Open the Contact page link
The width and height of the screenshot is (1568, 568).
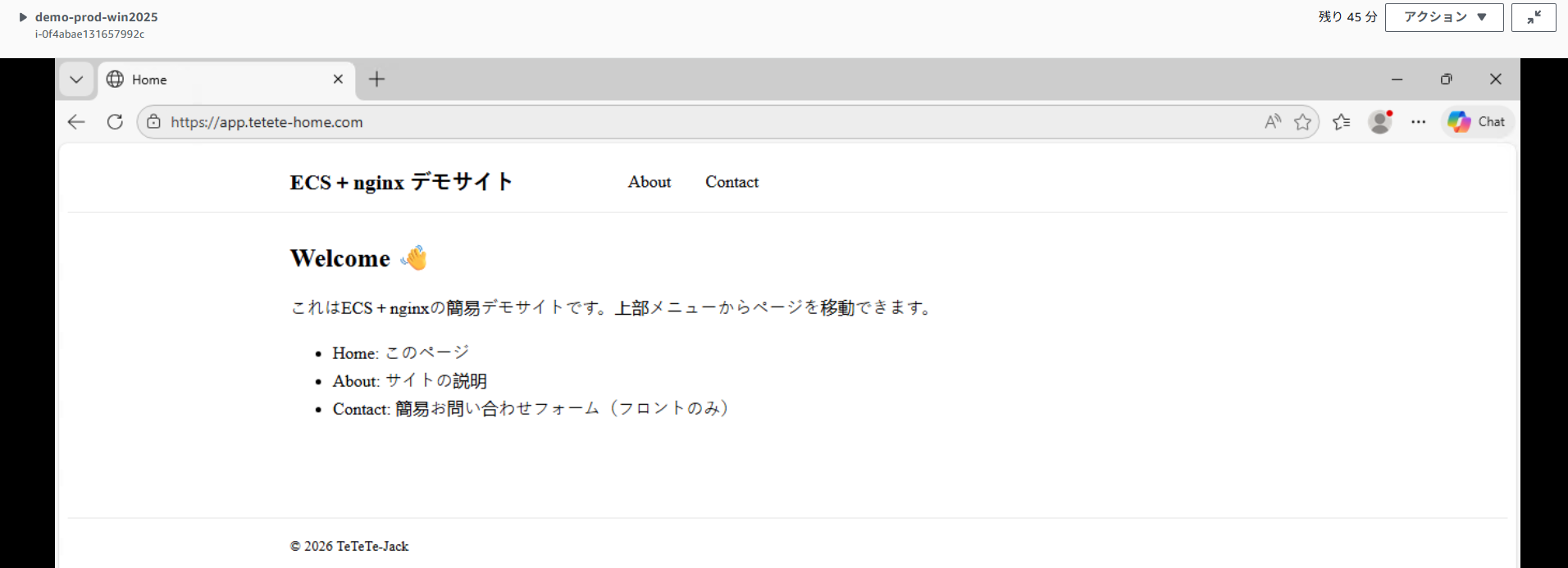pyautogui.click(x=732, y=182)
